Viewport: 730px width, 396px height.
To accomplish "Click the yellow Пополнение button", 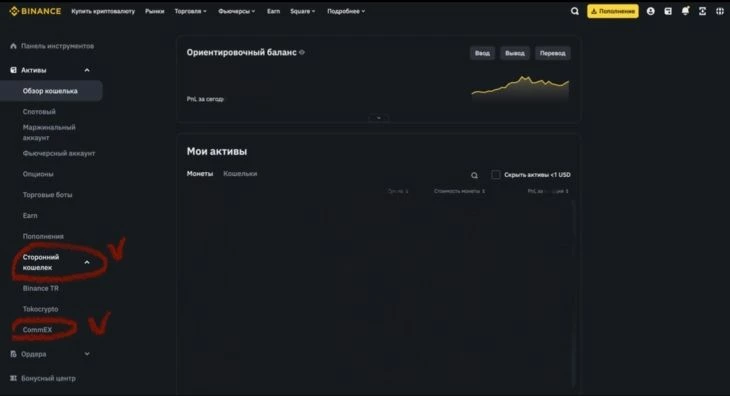I will coord(613,11).
